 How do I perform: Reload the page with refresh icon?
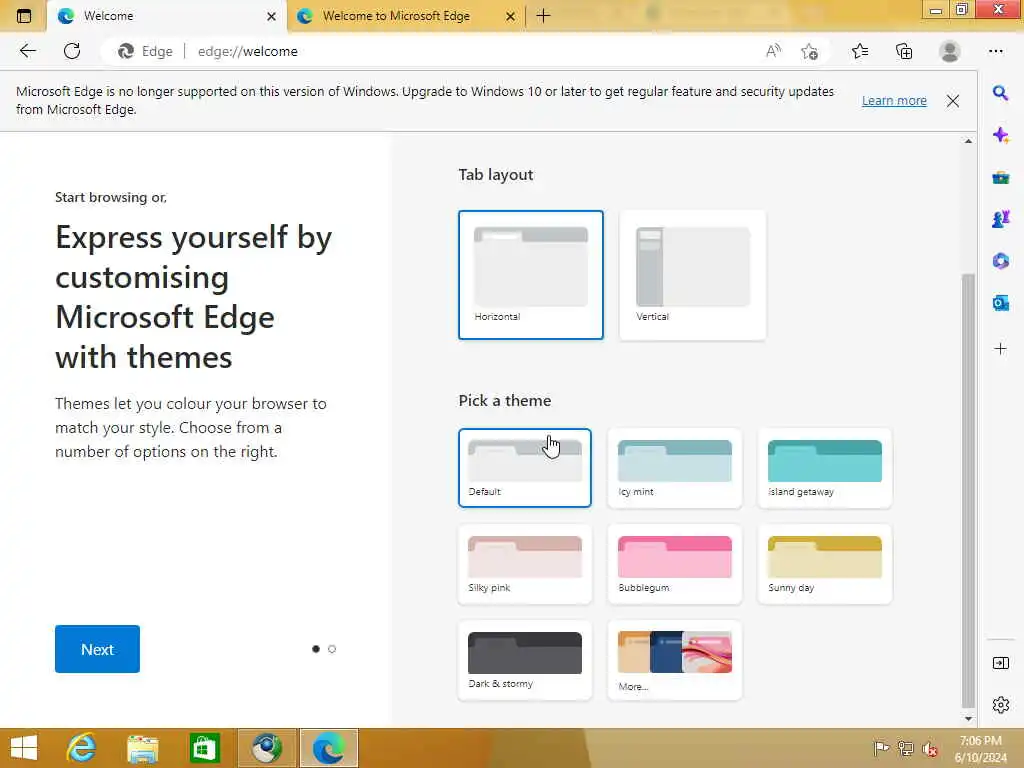72,51
